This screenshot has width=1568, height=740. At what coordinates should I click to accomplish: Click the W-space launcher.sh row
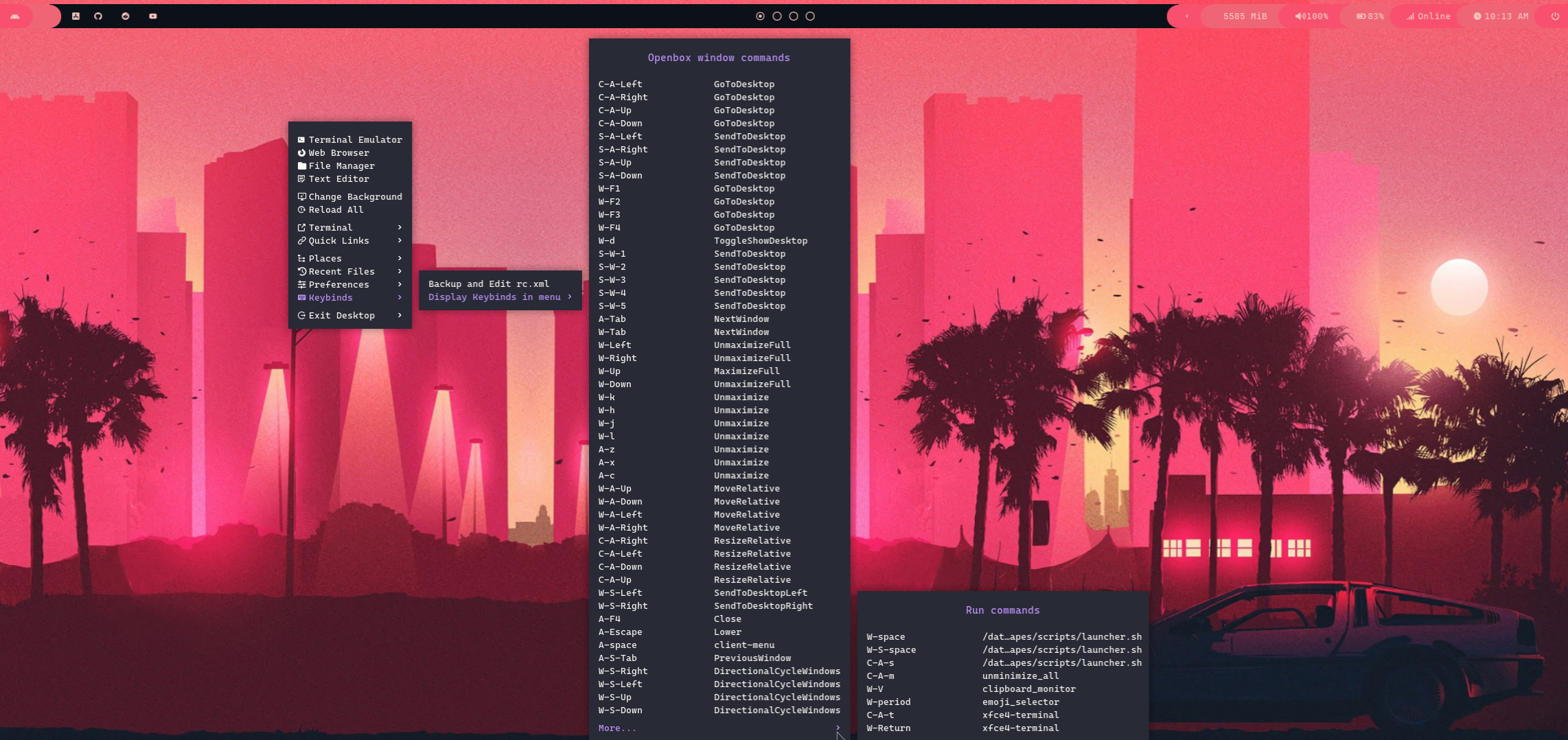click(x=1003, y=636)
